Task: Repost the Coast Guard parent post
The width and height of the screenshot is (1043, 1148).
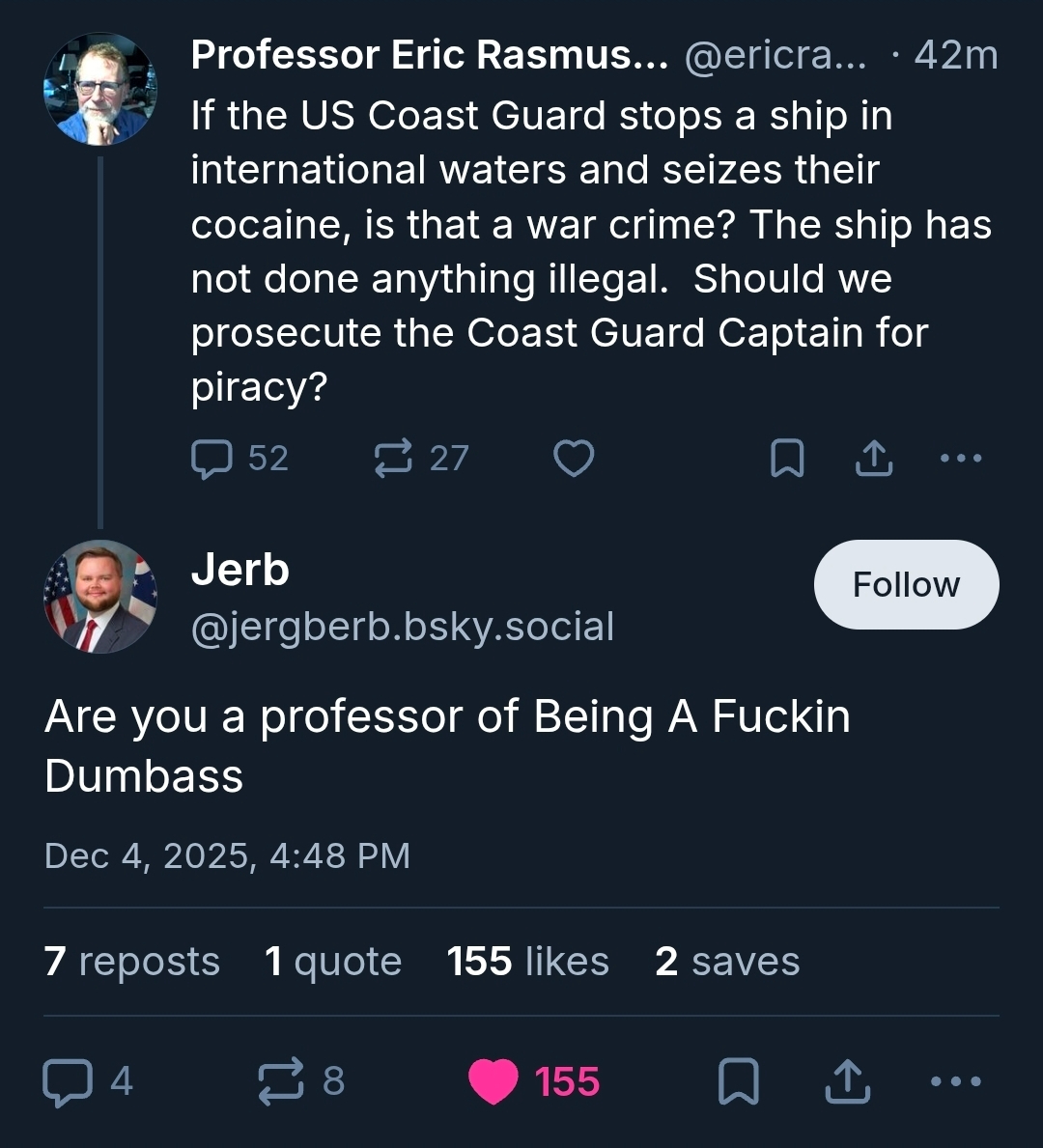Action: tap(393, 459)
